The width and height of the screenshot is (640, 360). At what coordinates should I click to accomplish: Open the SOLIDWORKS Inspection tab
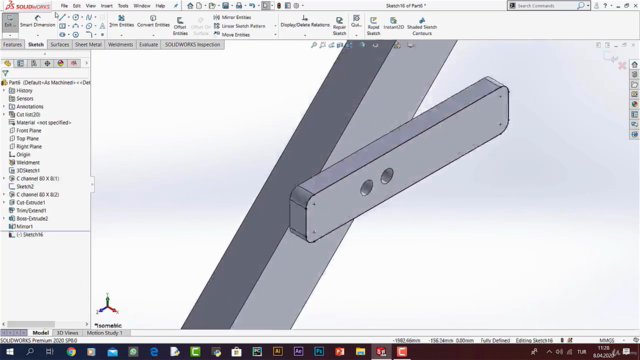pos(192,44)
